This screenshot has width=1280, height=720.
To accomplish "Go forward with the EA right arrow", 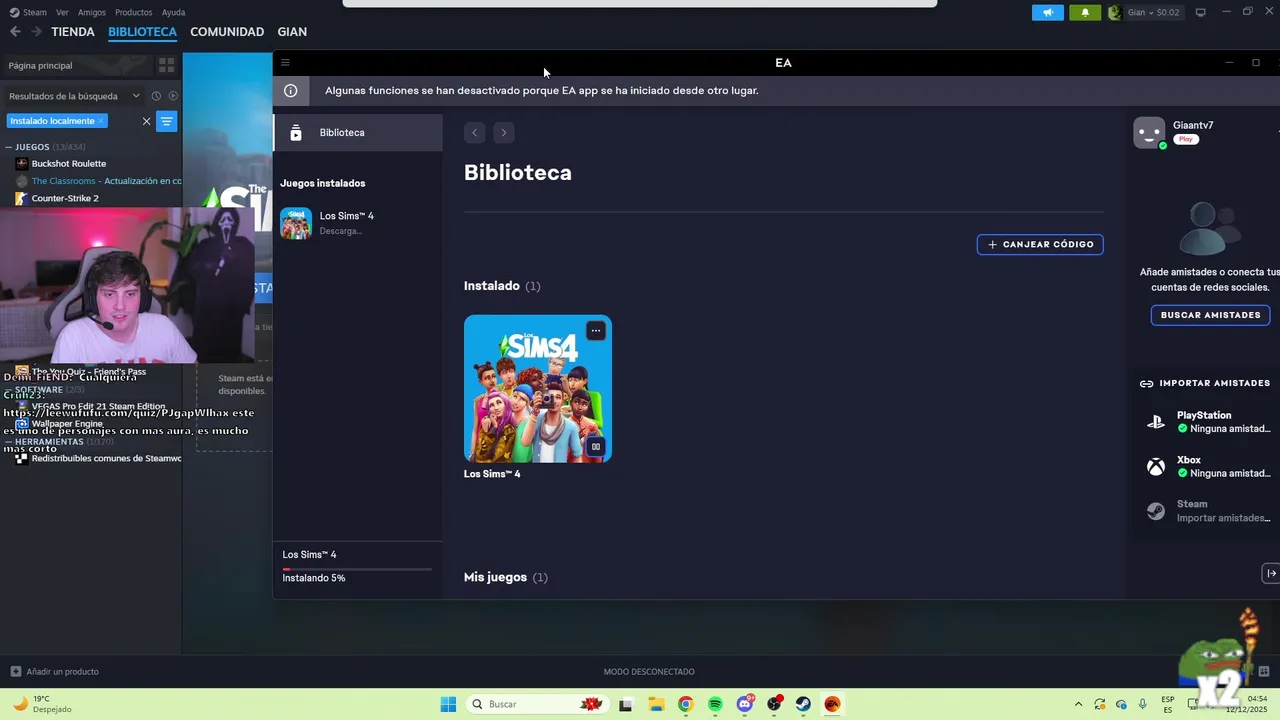I will pos(504,132).
